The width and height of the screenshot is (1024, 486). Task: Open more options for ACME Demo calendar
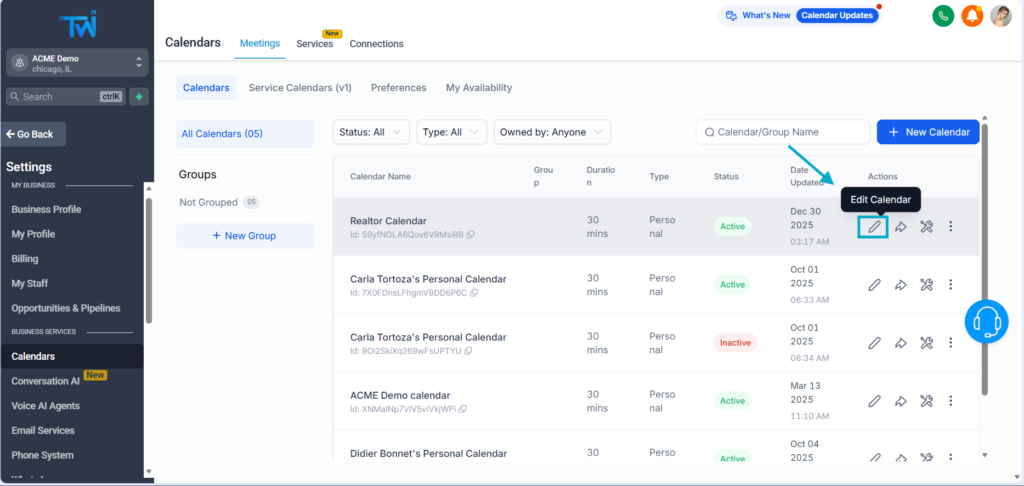[x=951, y=401]
